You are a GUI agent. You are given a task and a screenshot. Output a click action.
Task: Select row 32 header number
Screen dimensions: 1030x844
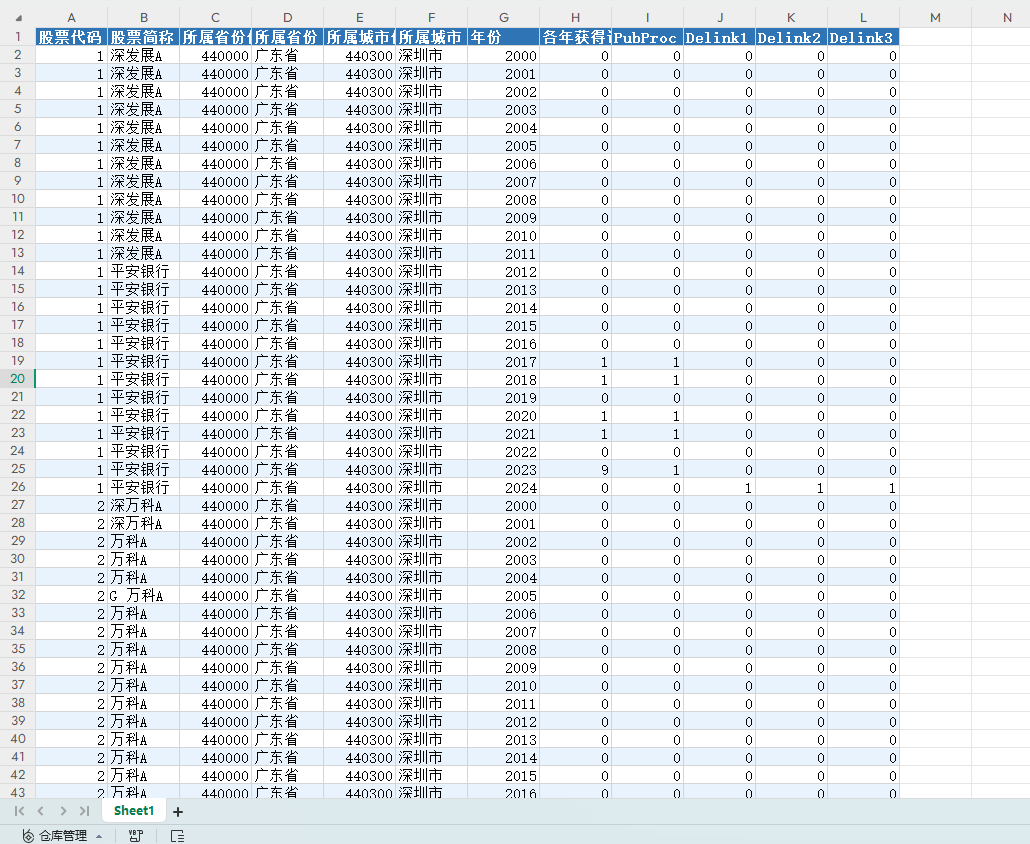(x=18, y=594)
